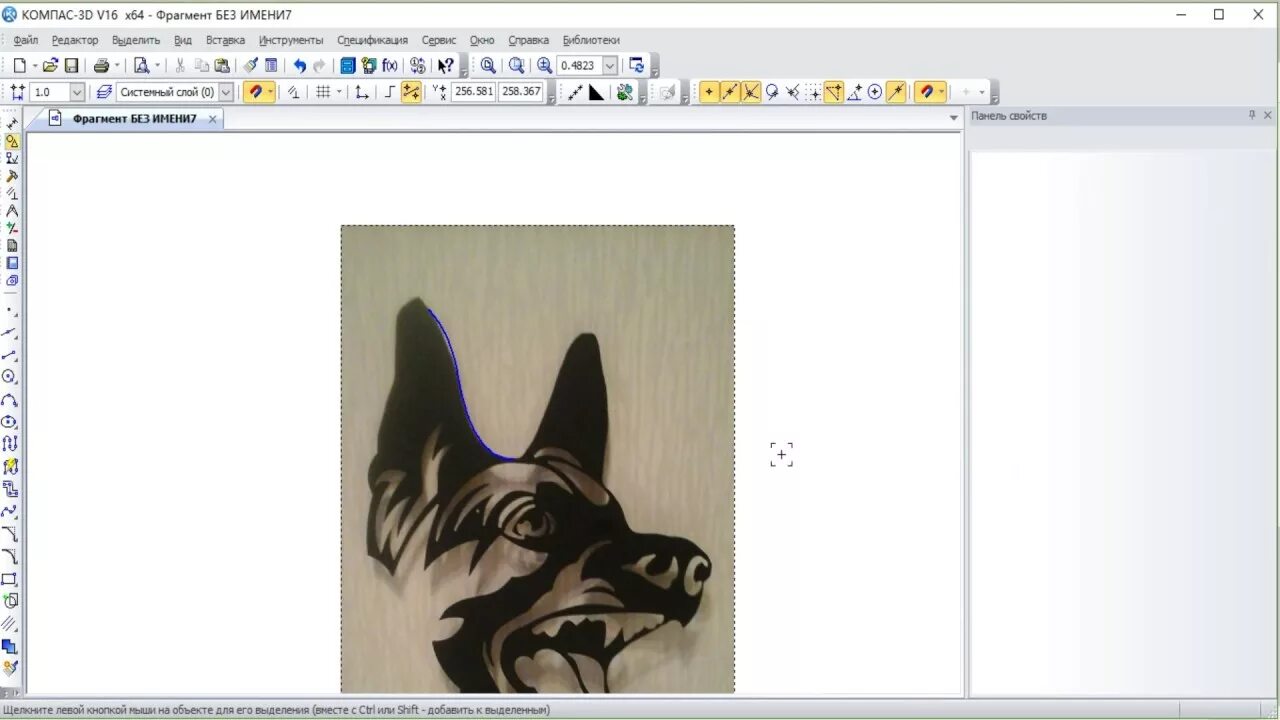Toggle Alignment snap
The image size is (1280, 720).
point(834,92)
